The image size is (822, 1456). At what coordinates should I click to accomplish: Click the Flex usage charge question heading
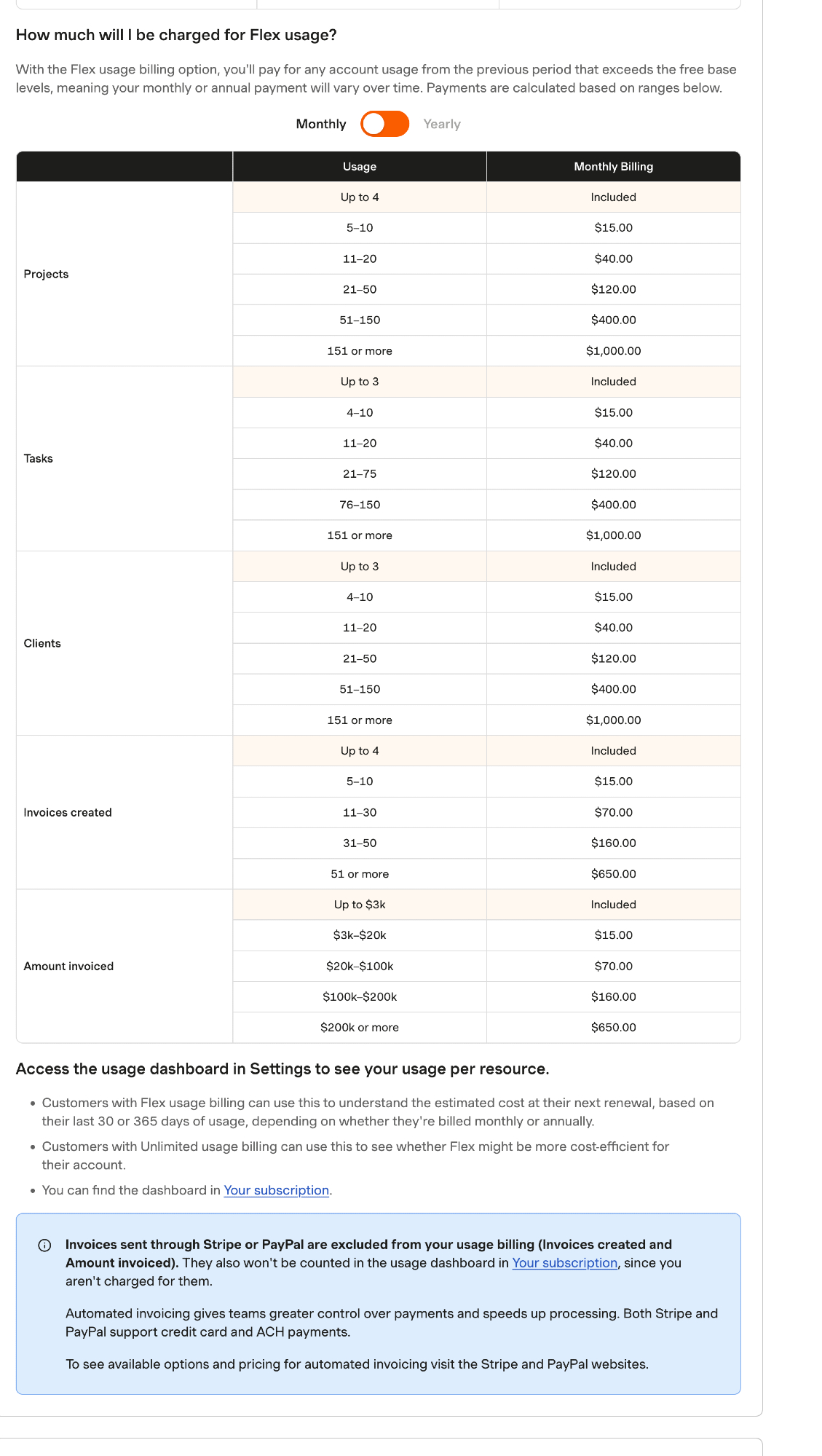coord(176,35)
